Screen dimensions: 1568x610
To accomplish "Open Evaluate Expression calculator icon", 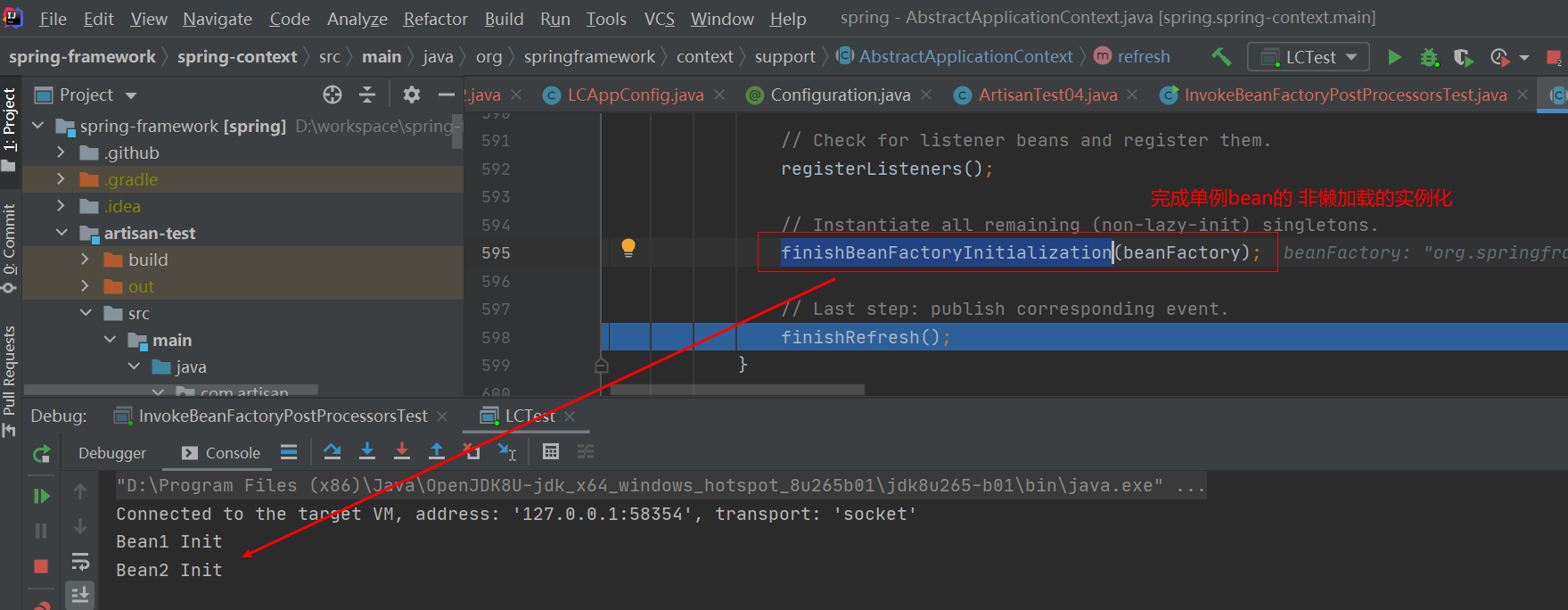I will (x=551, y=452).
